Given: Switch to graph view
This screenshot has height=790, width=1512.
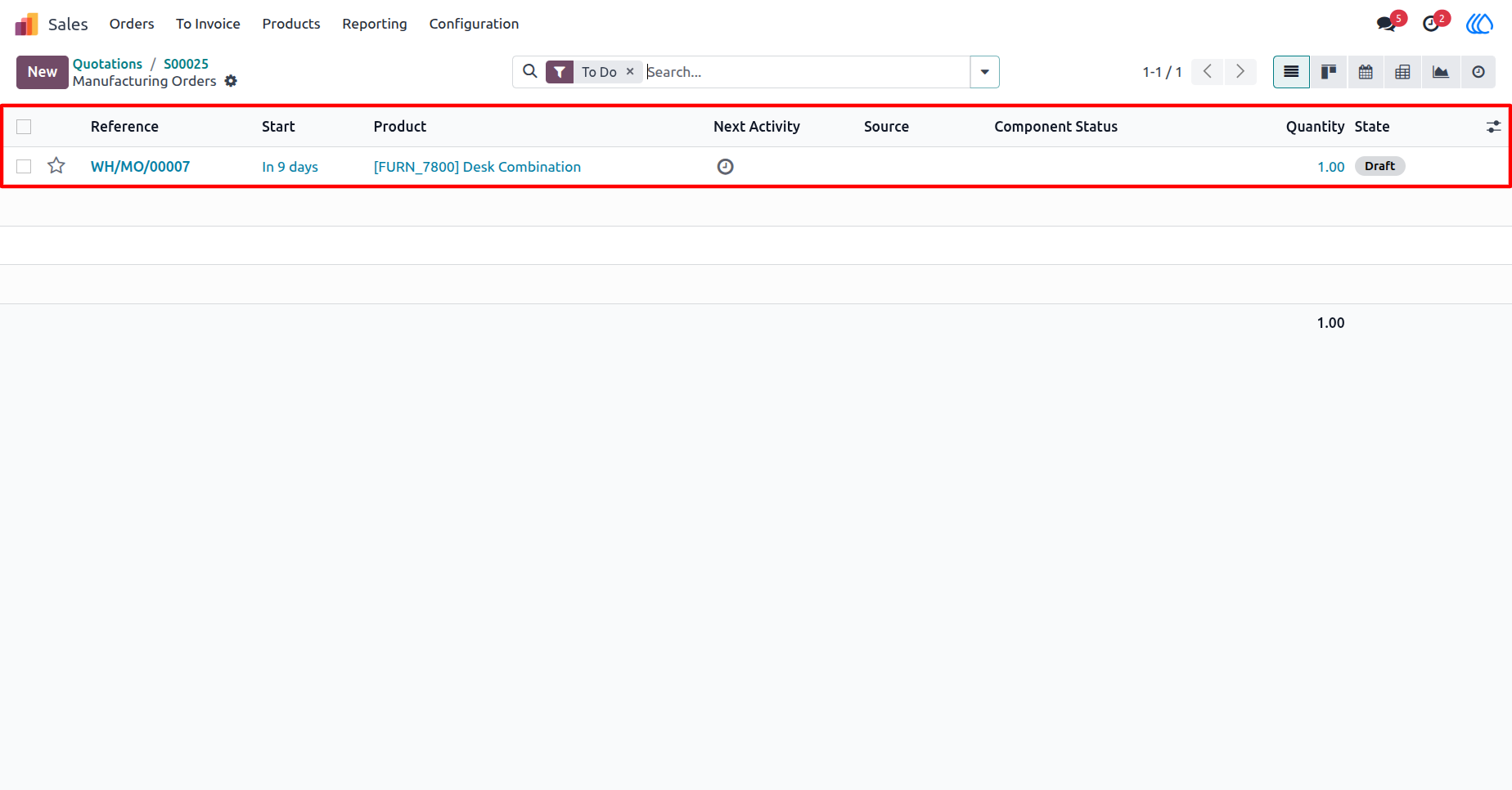Looking at the screenshot, I should [1440, 72].
